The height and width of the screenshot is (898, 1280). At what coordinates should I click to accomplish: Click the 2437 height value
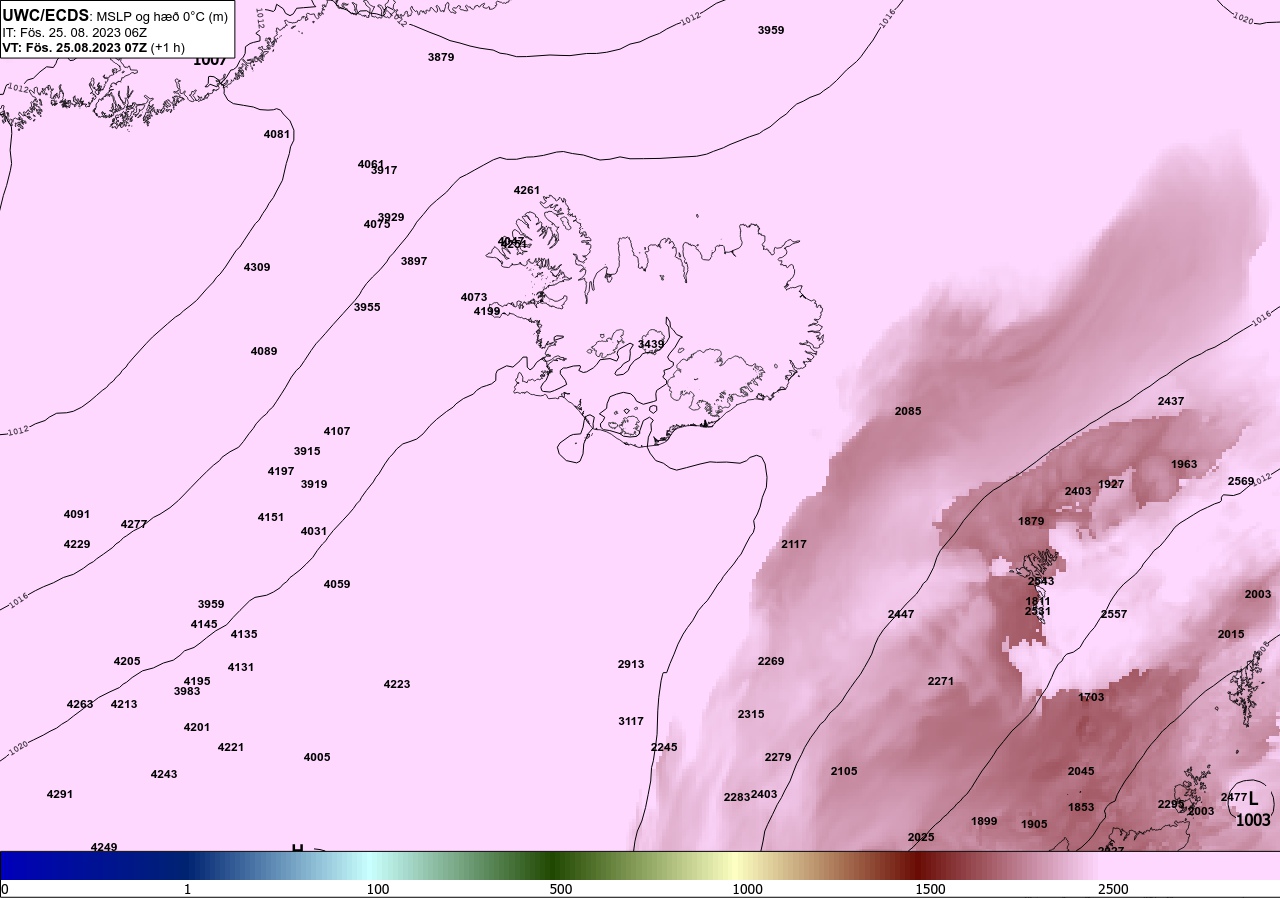1171,401
